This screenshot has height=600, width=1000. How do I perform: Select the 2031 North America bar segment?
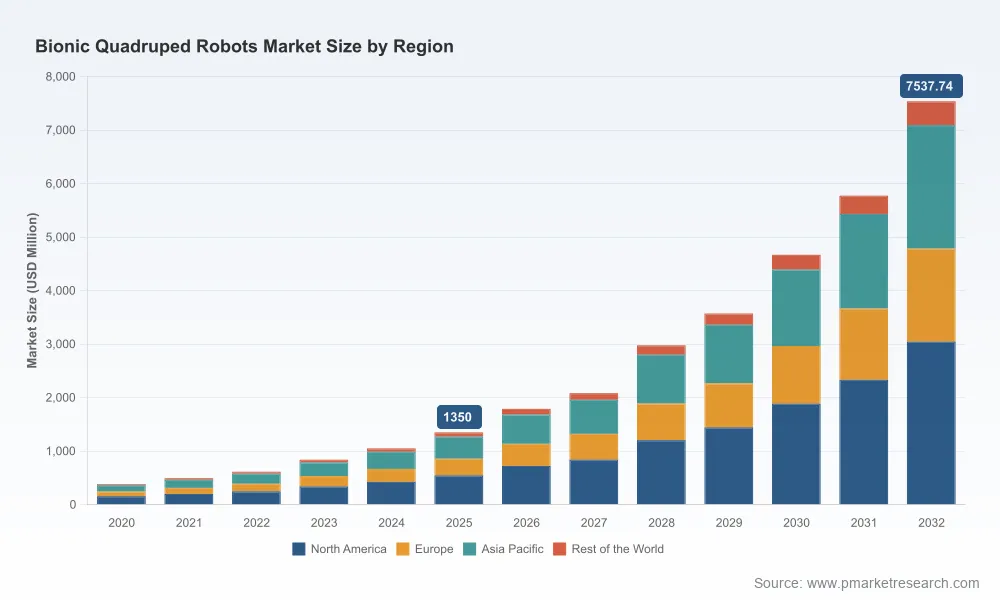click(864, 442)
